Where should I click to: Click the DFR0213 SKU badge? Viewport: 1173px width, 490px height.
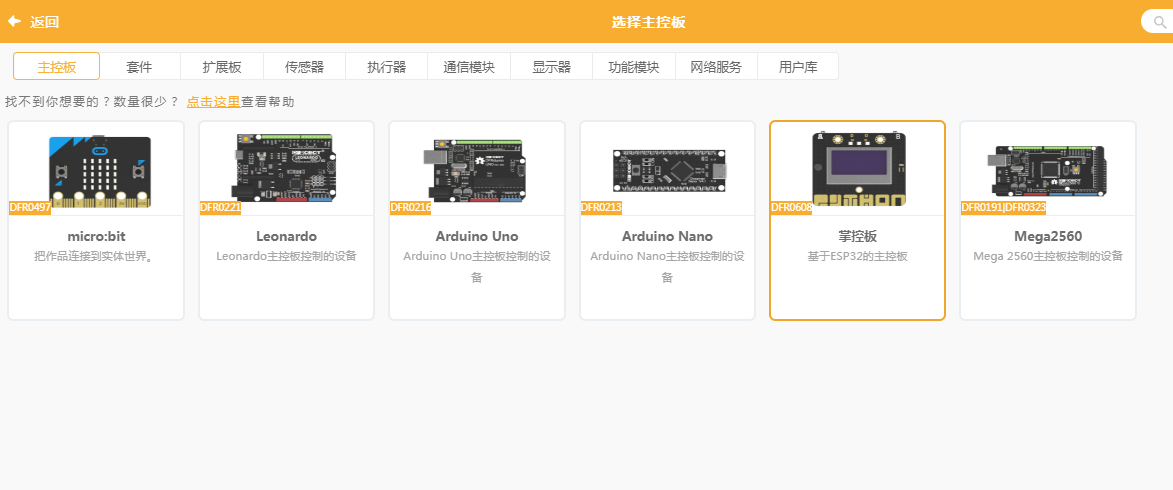[601, 207]
